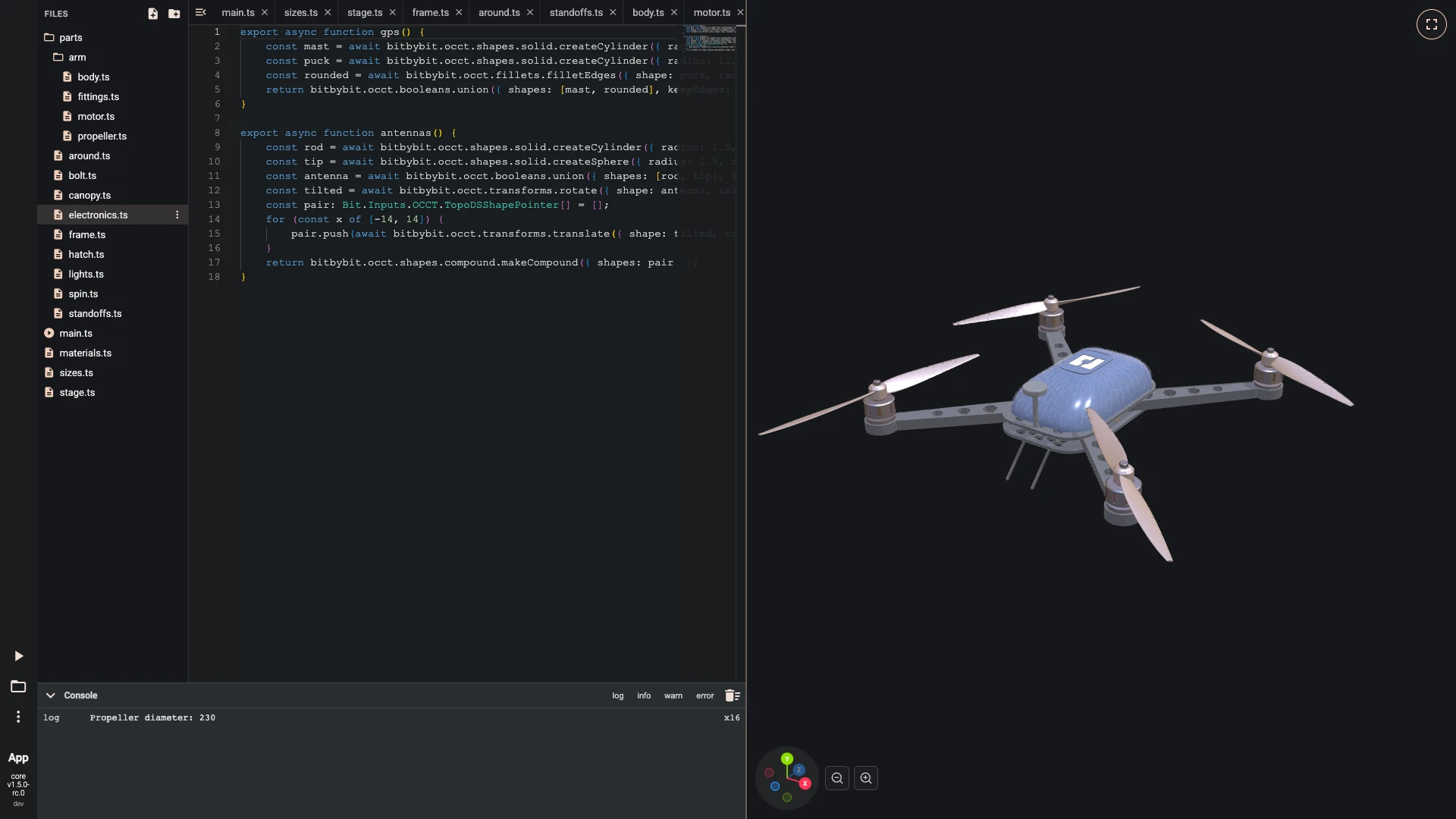Screen dimensions: 1456x819
Task: Collapse the Console panel chevron
Action: pos(50,695)
